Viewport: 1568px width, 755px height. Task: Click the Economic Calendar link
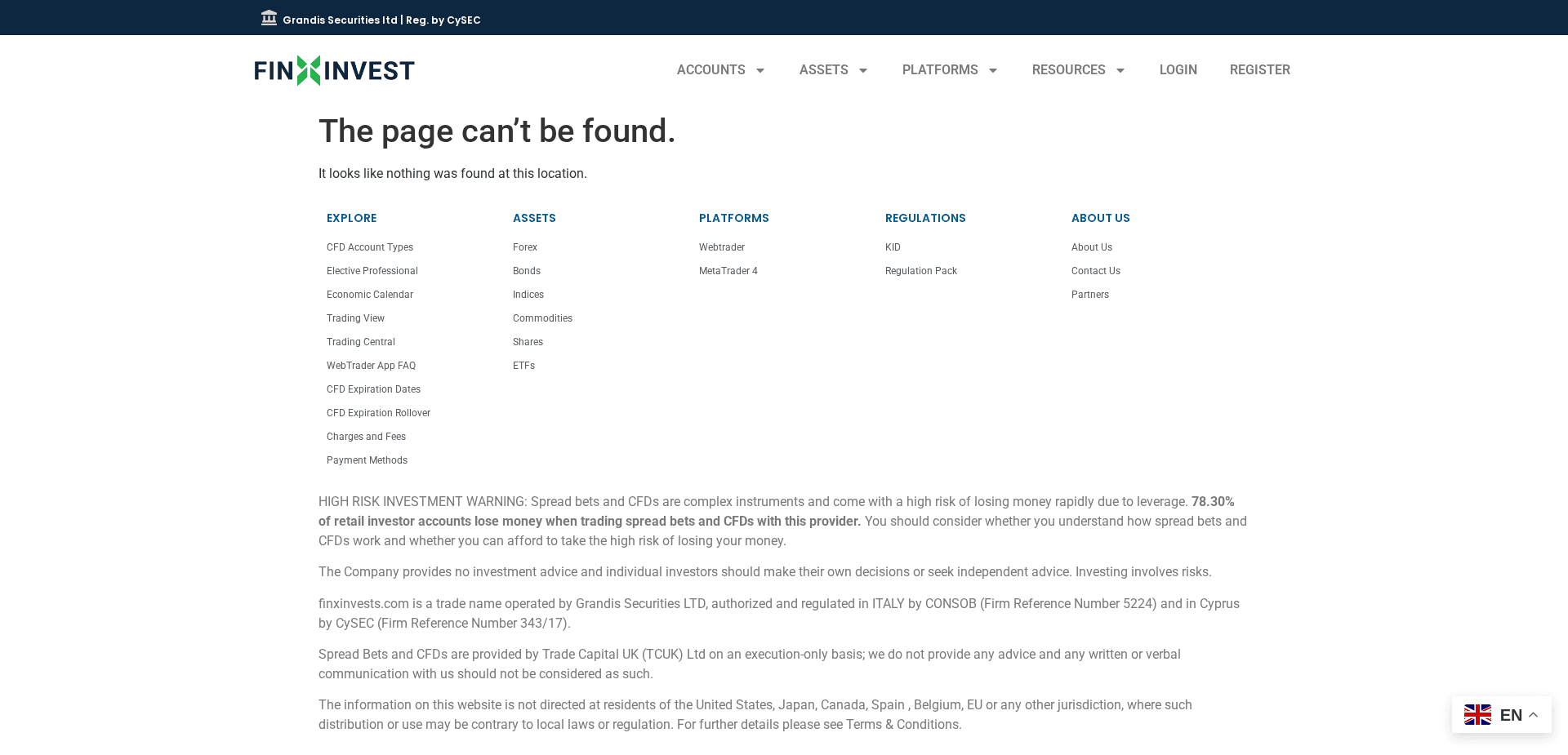pos(369,295)
